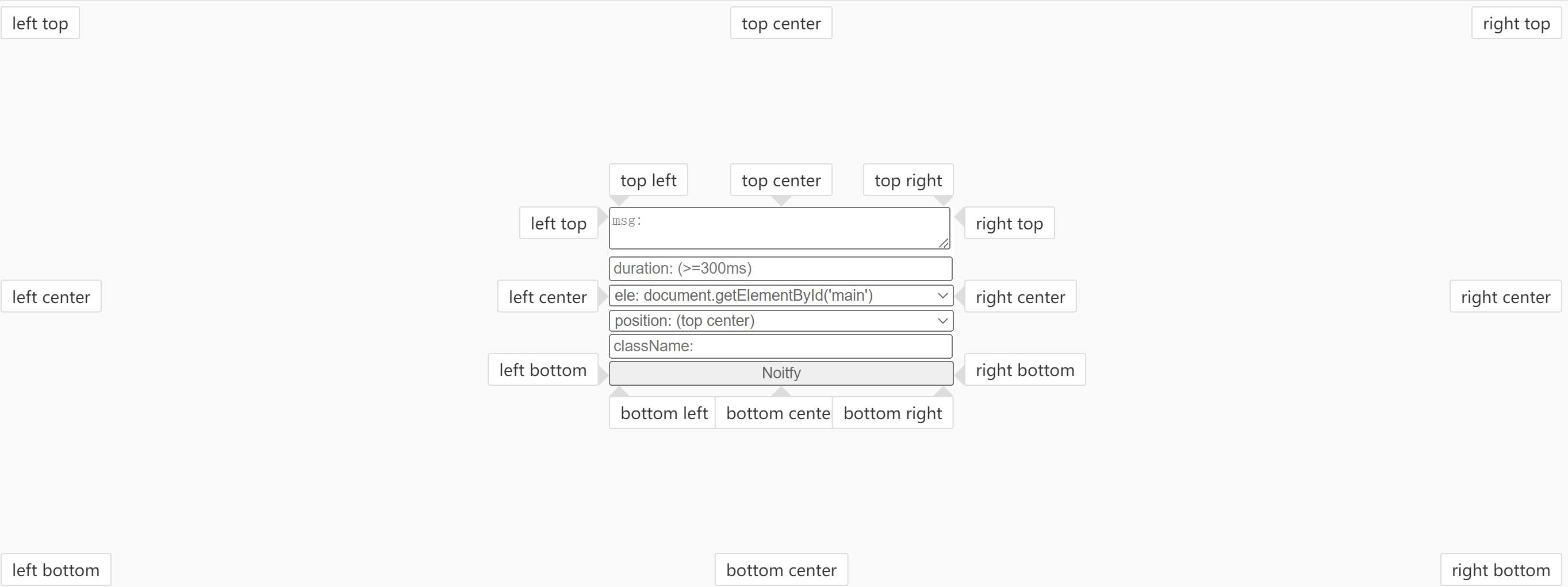This screenshot has width=1568, height=587.
Task: Click the "top right" notification bubble
Action: 908,181
